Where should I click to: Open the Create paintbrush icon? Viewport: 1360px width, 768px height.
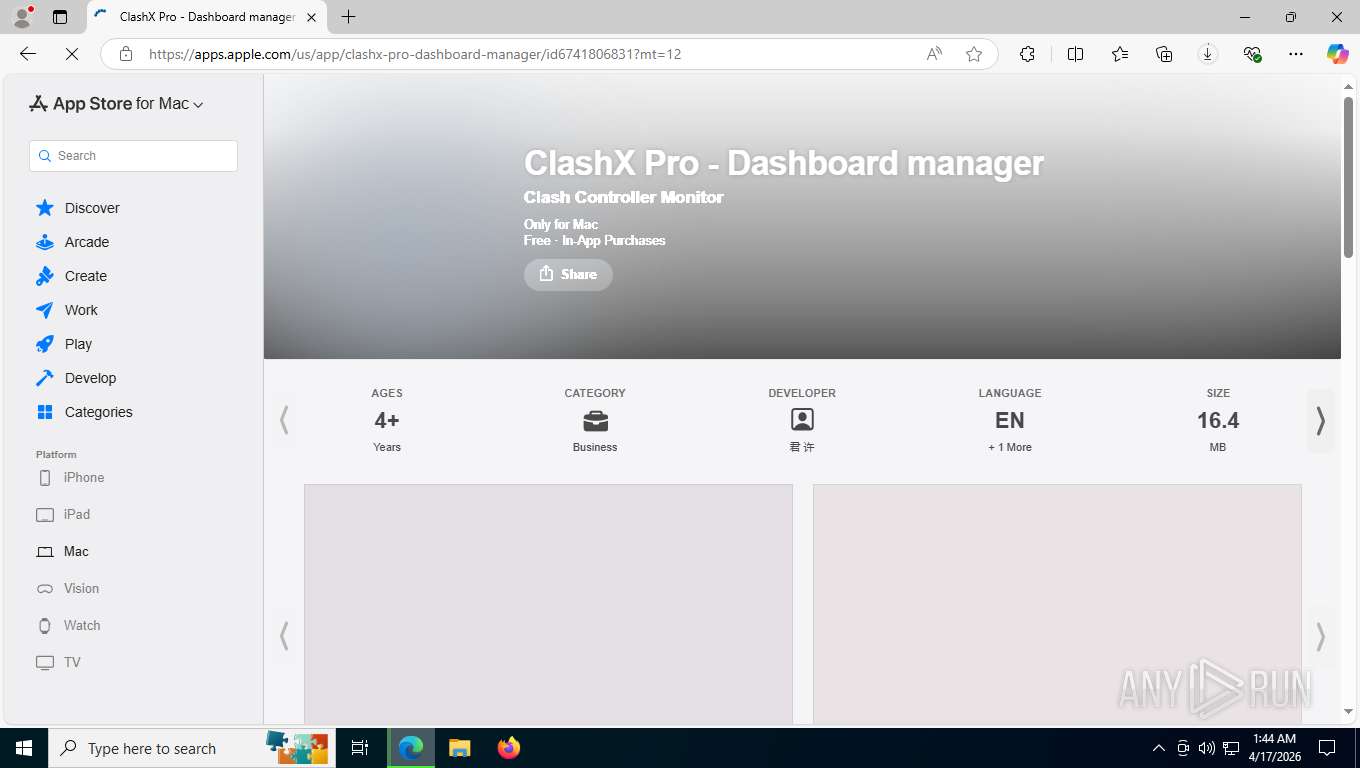pos(45,276)
